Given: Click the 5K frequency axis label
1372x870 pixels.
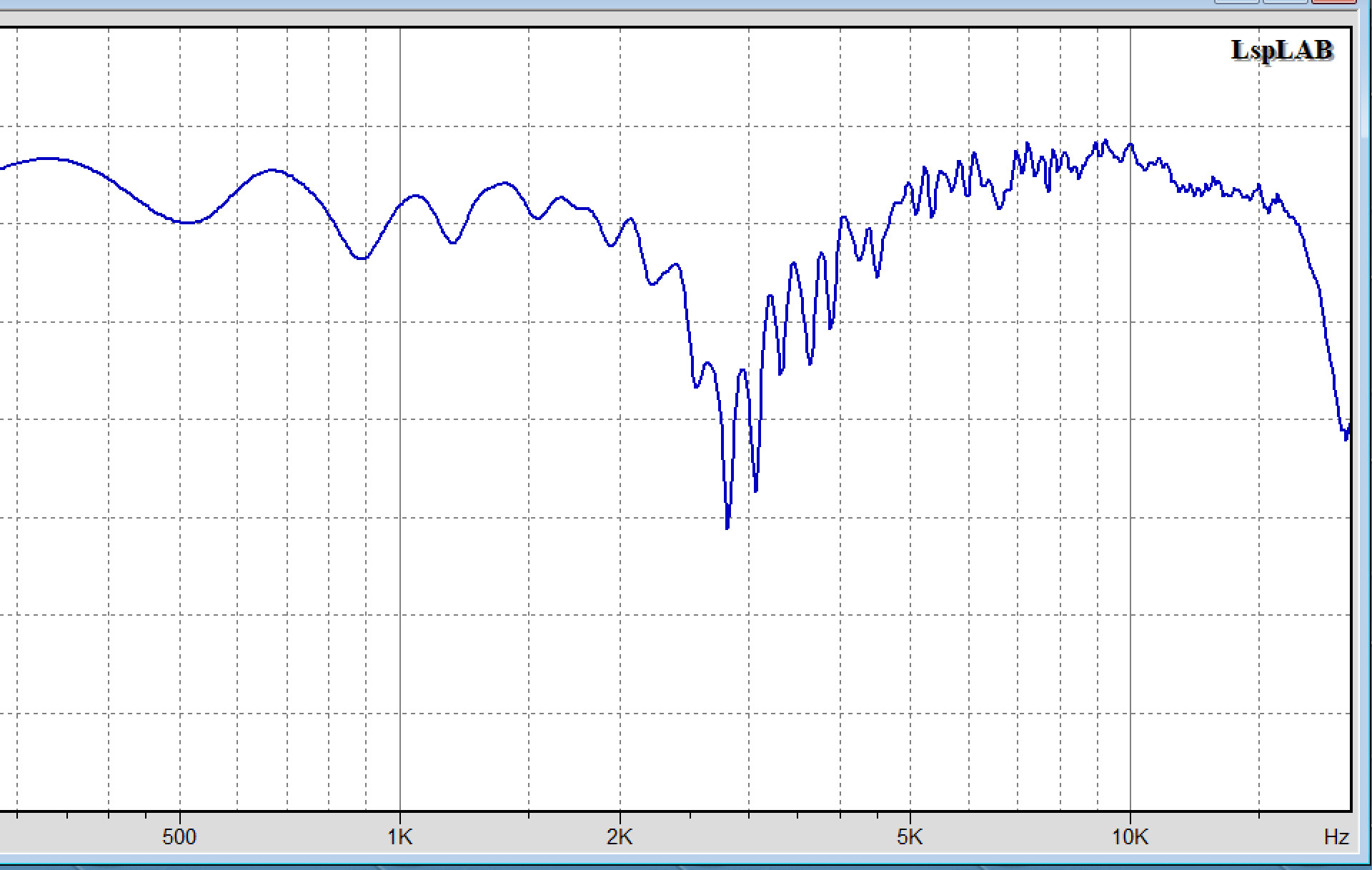Looking at the screenshot, I should coord(910,836).
